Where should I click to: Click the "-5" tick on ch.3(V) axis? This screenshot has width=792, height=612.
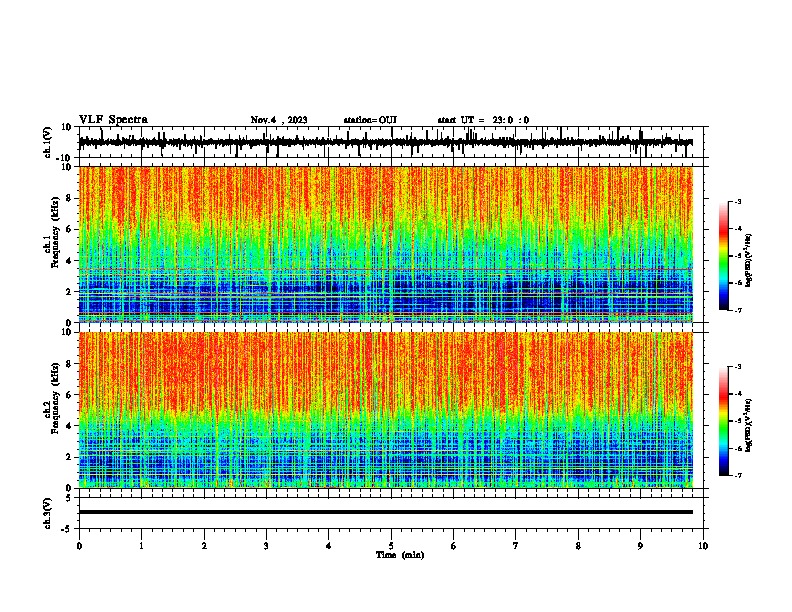[x=68, y=529]
